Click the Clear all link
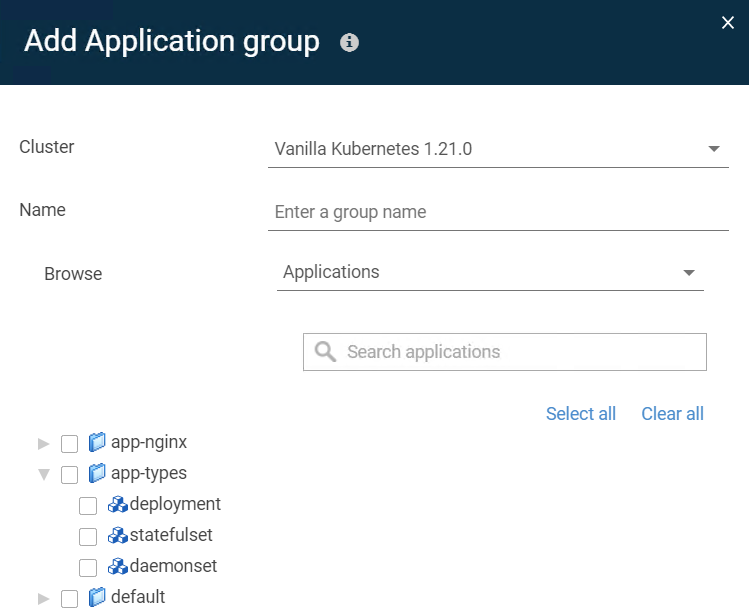 [x=673, y=414]
